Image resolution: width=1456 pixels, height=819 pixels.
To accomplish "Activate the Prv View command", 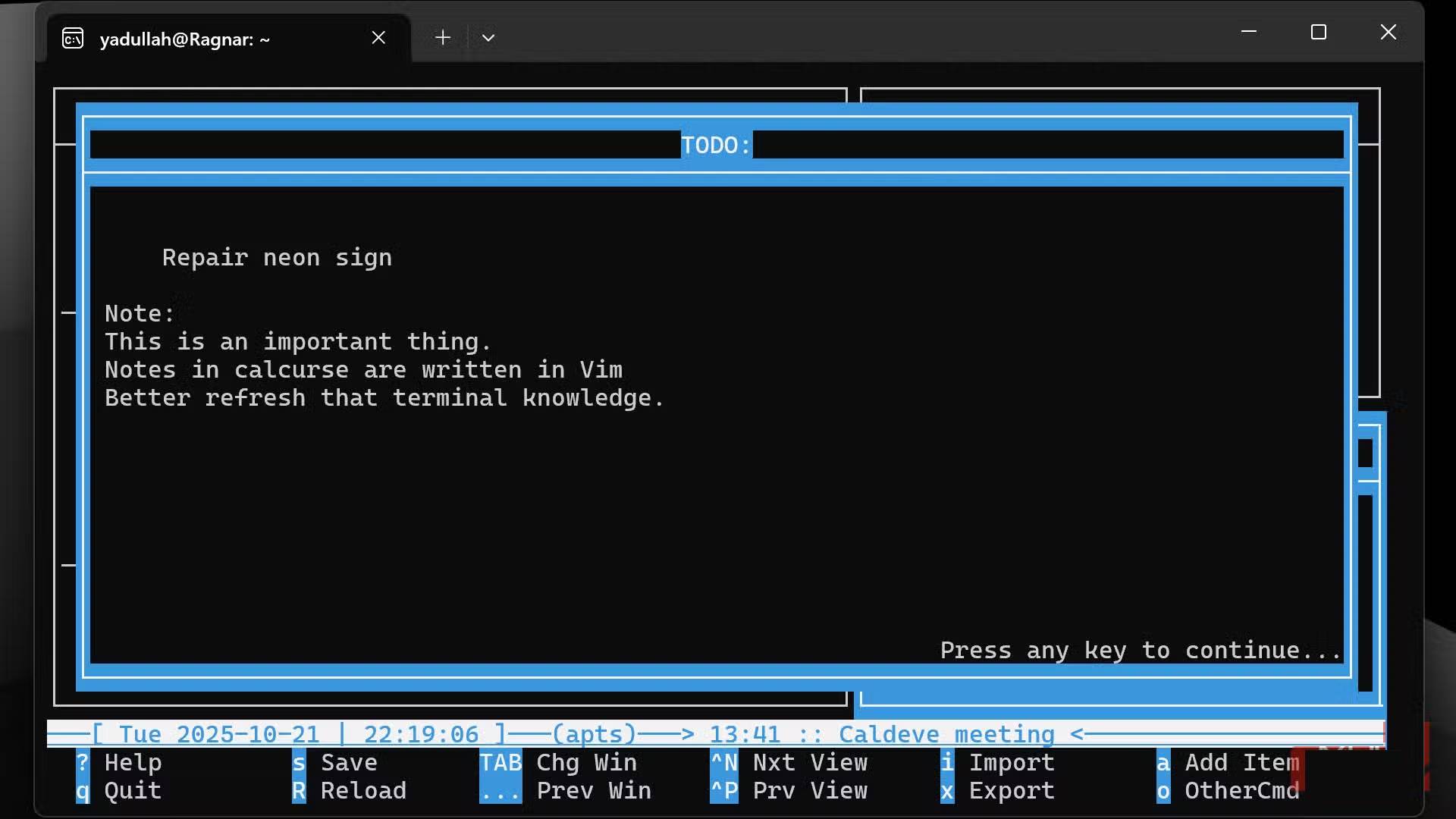I will click(810, 791).
